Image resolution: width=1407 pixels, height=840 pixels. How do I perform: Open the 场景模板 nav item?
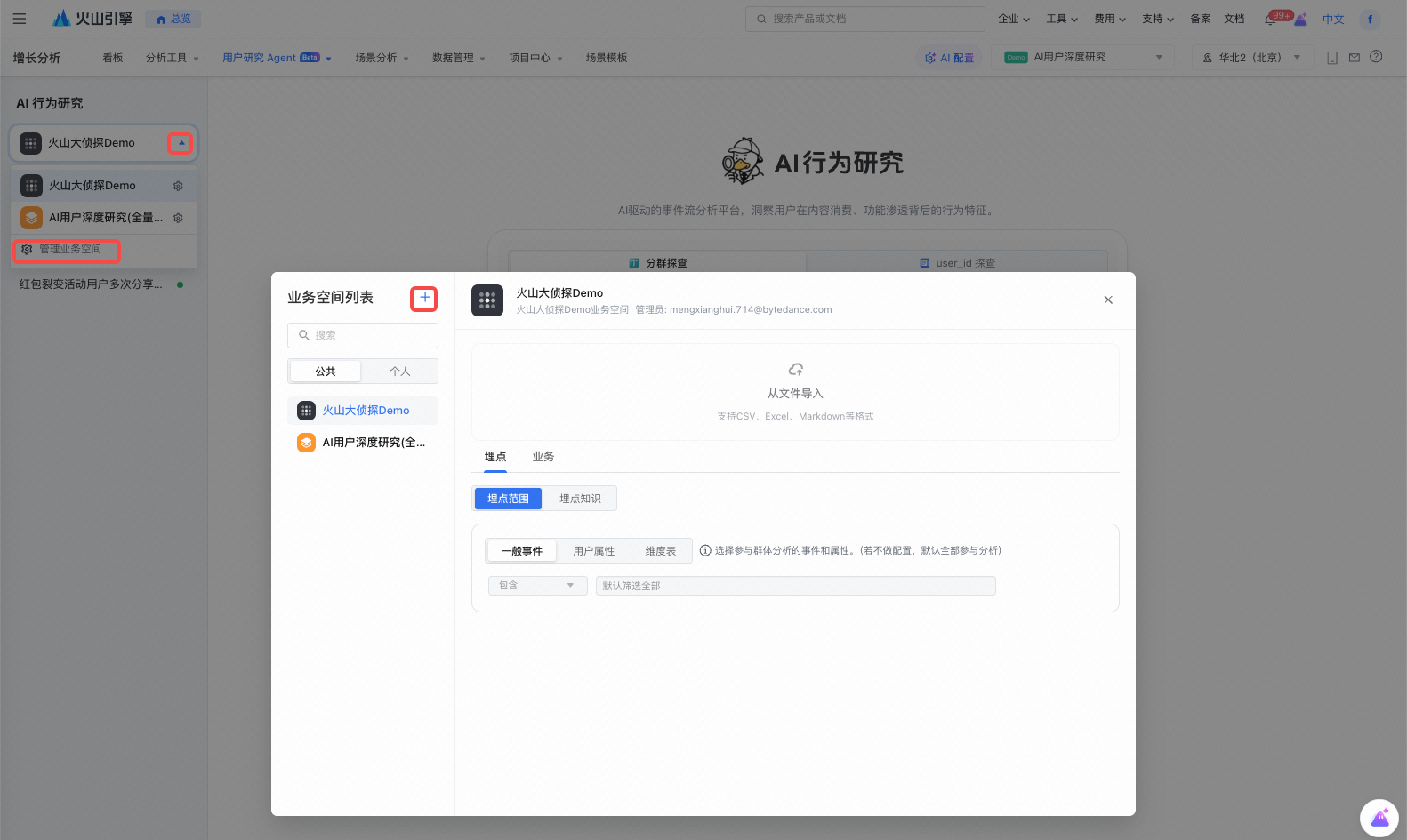(x=607, y=58)
